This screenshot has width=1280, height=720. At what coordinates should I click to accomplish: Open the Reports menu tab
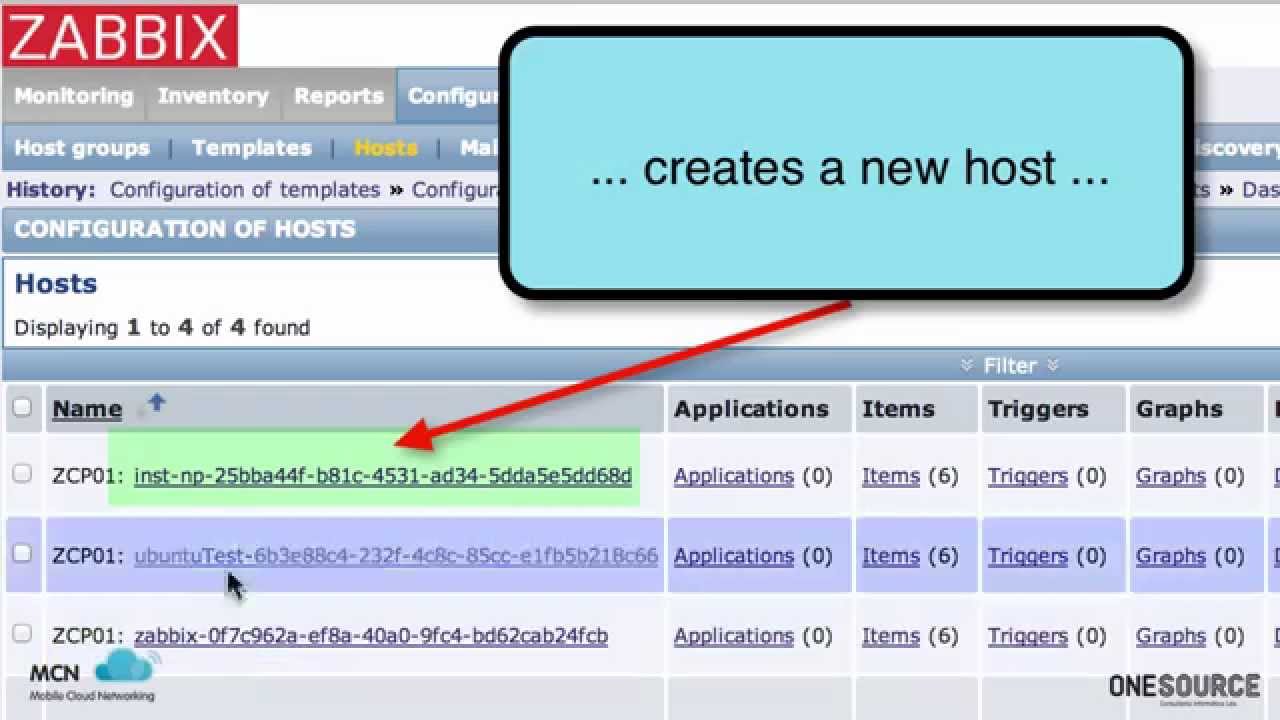click(338, 96)
